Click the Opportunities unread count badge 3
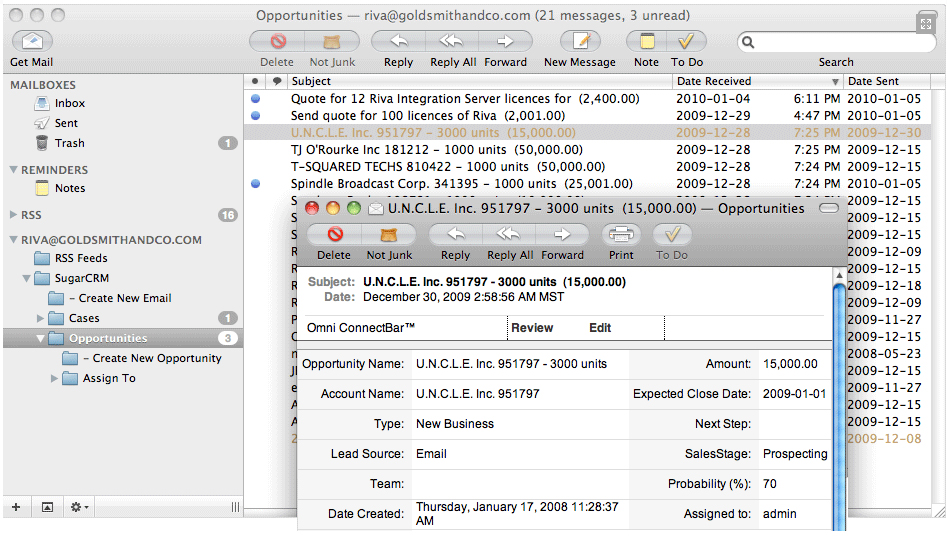Screen dimensions: 947x536 pyautogui.click(x=228, y=338)
